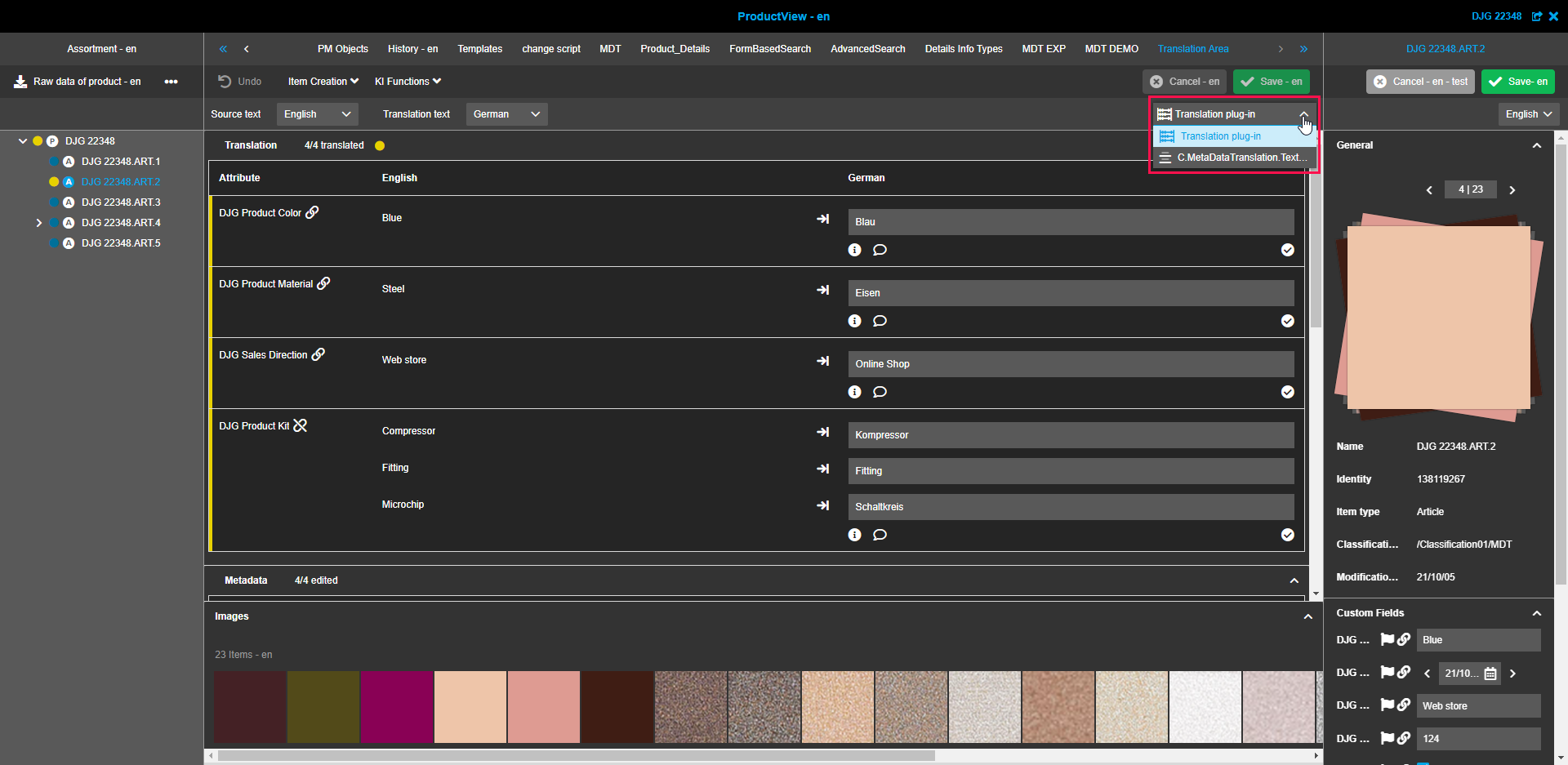Open info icon under Blau translation
This screenshot has height=765, width=1568.
tap(854, 250)
